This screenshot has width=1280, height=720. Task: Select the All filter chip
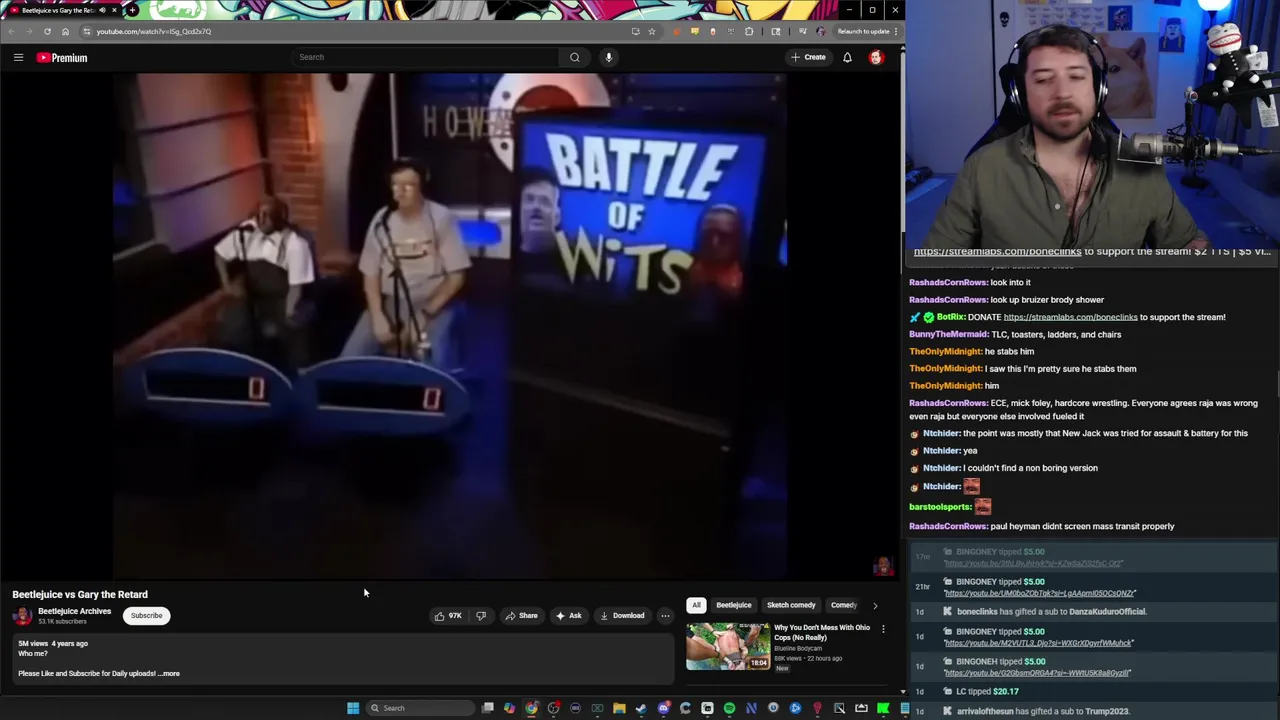pyautogui.click(x=696, y=605)
